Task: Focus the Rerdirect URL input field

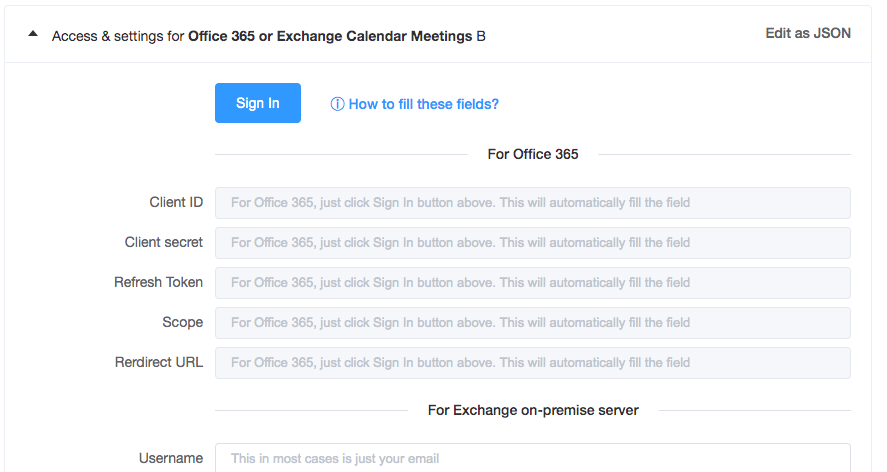Action: (533, 363)
